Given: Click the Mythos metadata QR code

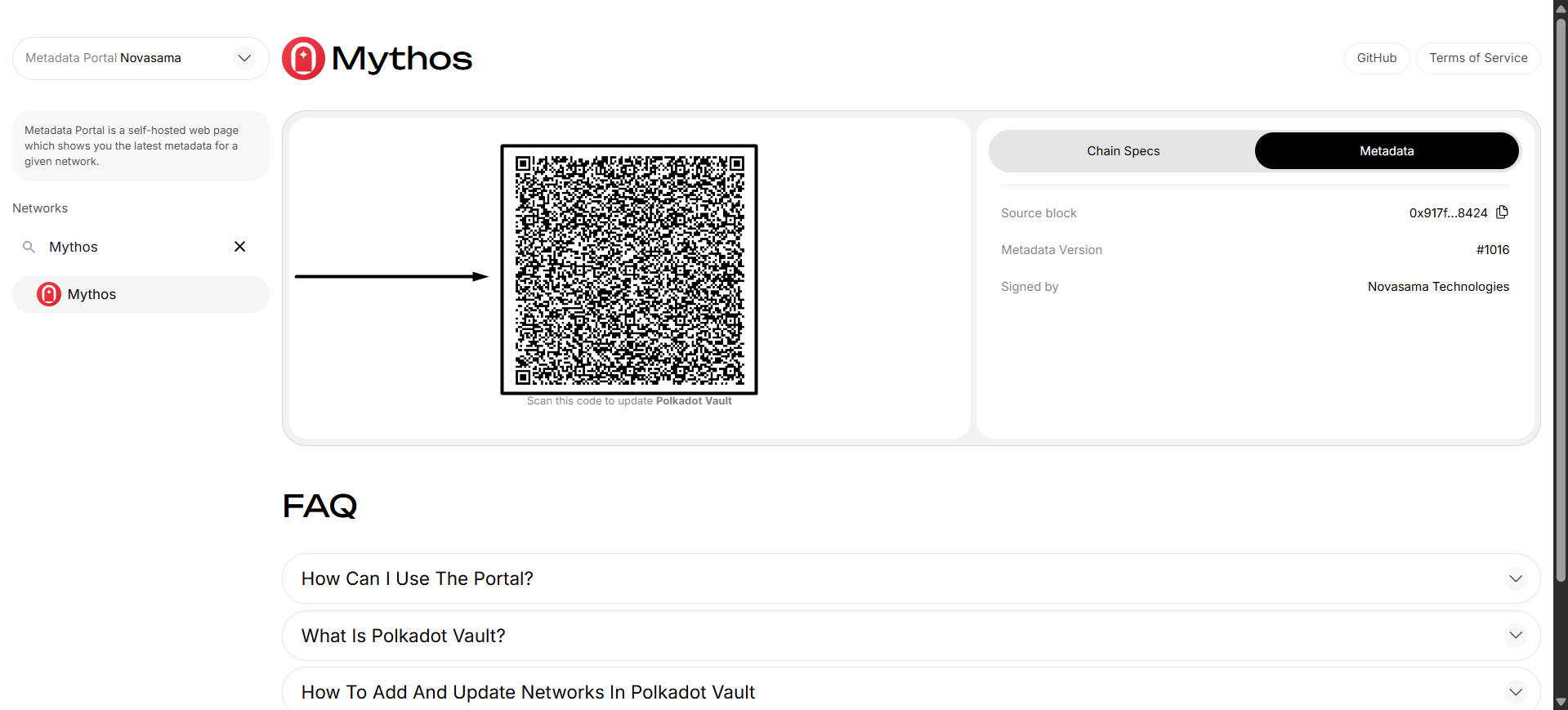Looking at the screenshot, I should point(629,270).
